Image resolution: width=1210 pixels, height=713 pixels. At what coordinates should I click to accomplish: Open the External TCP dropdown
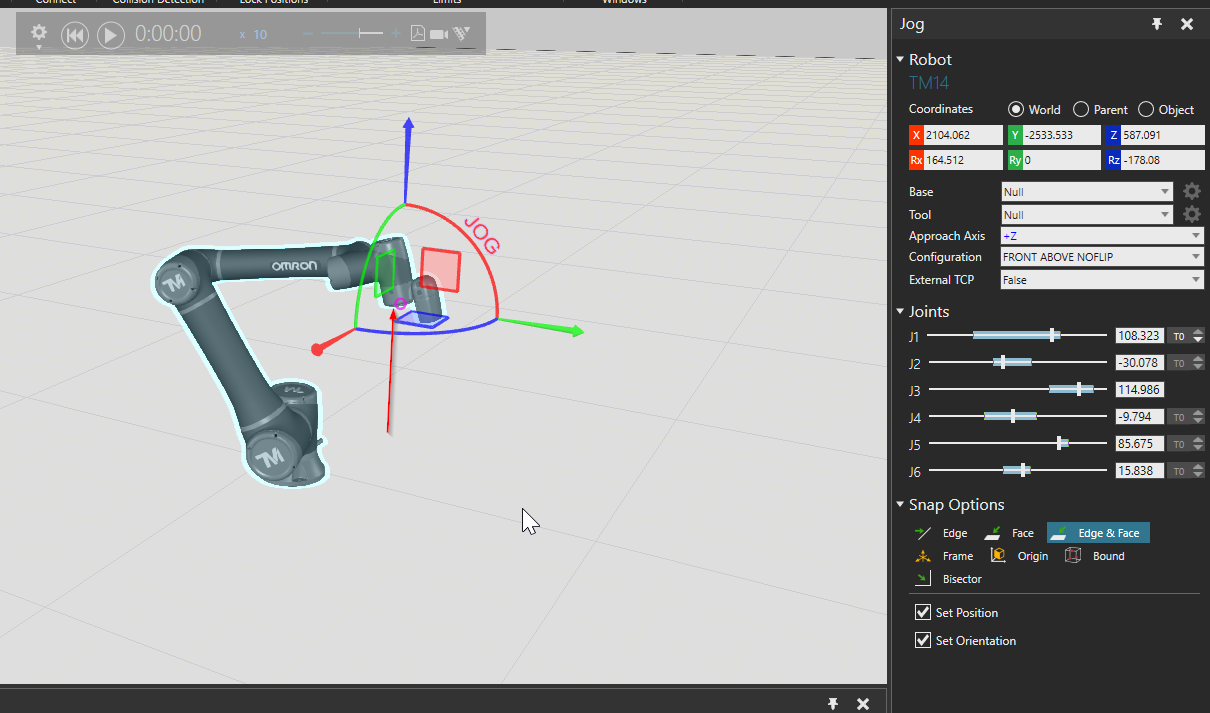click(1102, 280)
